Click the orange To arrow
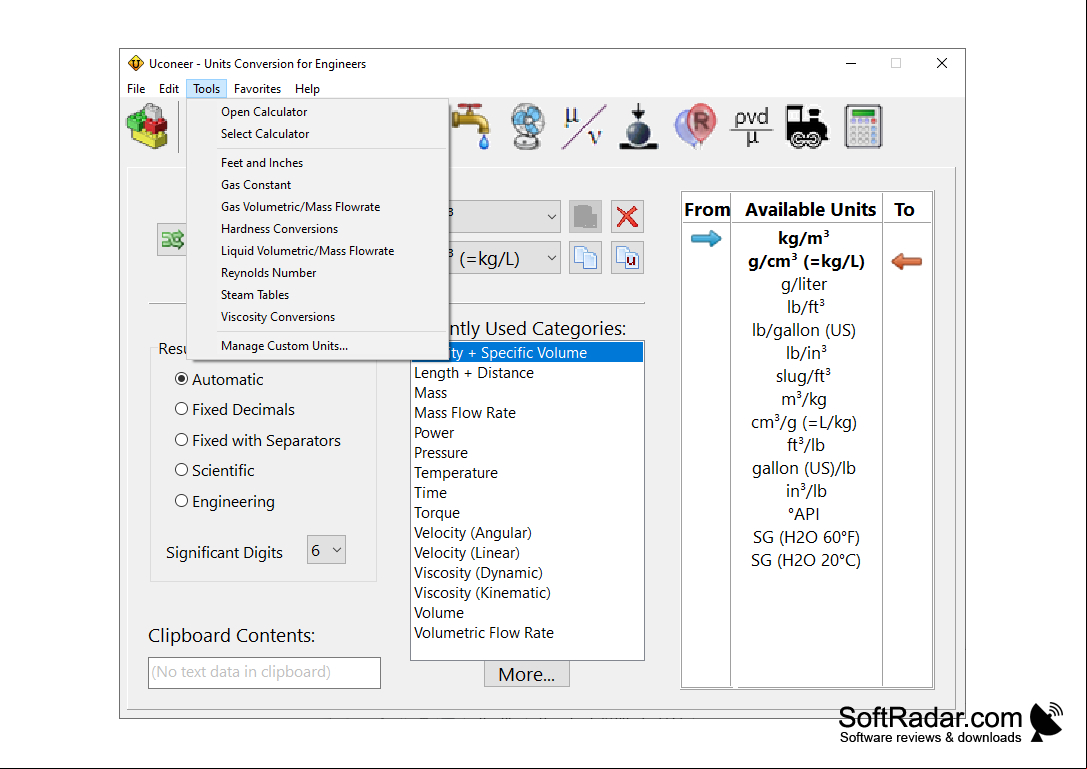The image size is (1087, 769). click(907, 261)
